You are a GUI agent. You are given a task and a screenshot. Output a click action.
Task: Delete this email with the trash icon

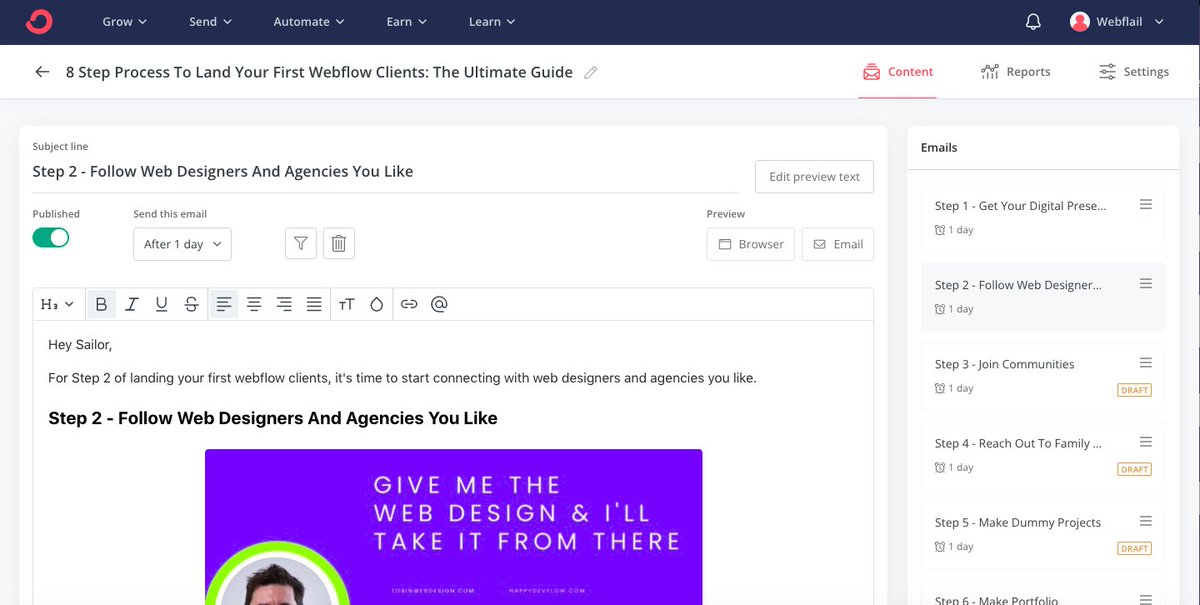click(339, 243)
